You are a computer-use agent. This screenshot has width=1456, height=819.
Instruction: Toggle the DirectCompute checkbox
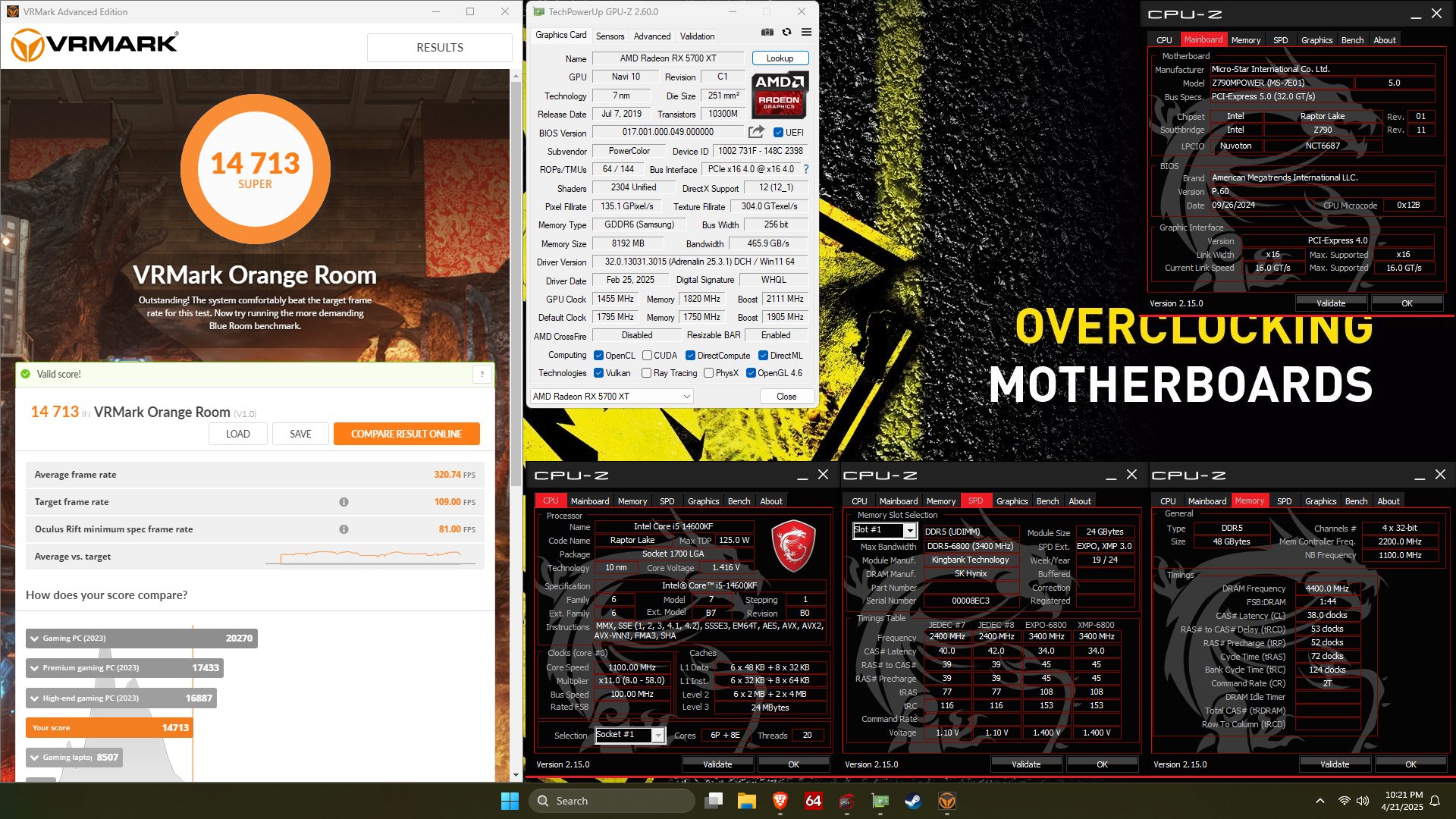[690, 356]
